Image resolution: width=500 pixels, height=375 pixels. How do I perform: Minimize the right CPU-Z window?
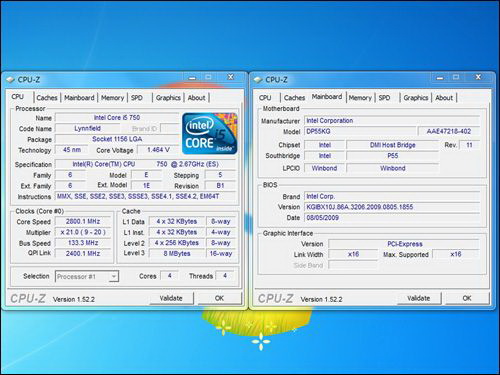[x=440, y=78]
